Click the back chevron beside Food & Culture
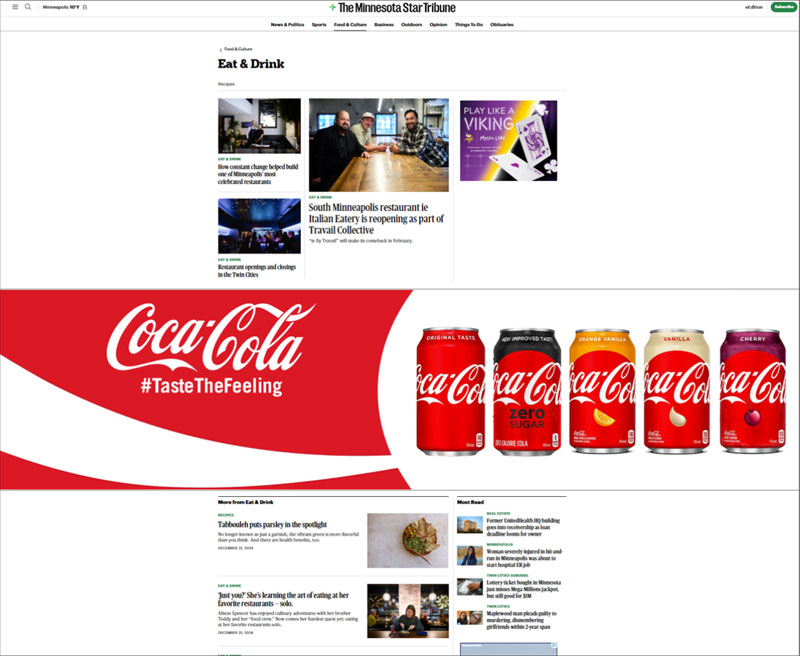 [x=220, y=49]
